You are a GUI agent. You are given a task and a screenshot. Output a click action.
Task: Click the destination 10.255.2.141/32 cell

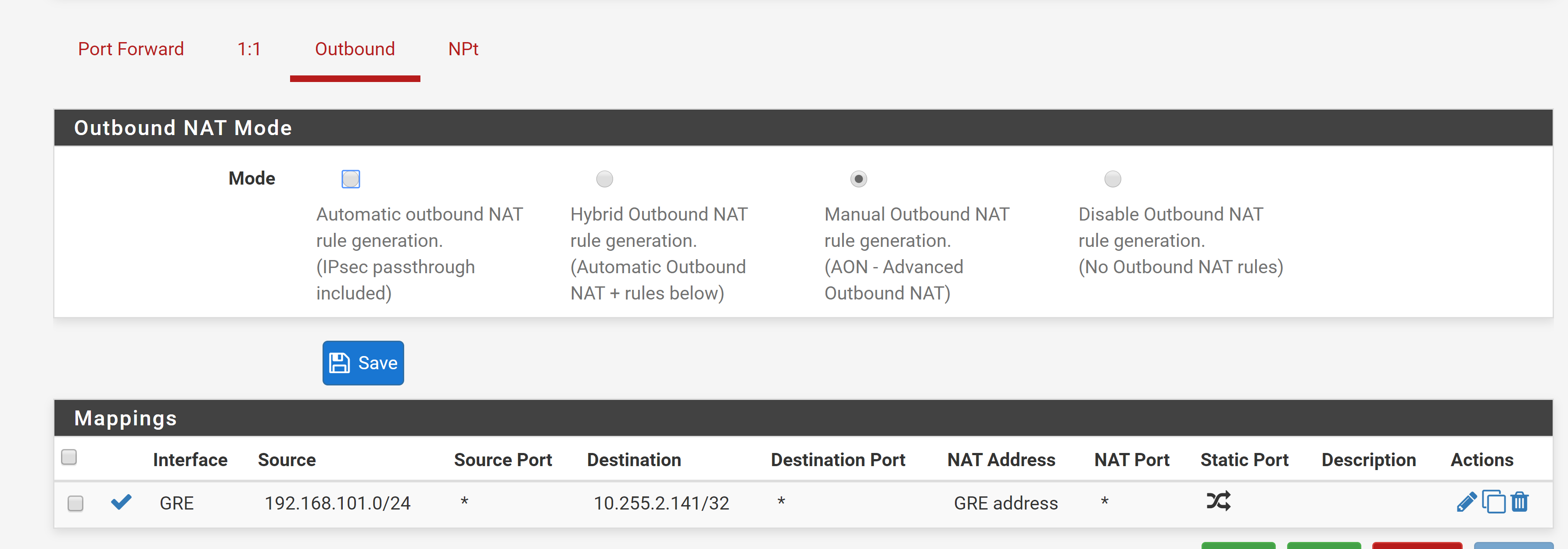661,503
